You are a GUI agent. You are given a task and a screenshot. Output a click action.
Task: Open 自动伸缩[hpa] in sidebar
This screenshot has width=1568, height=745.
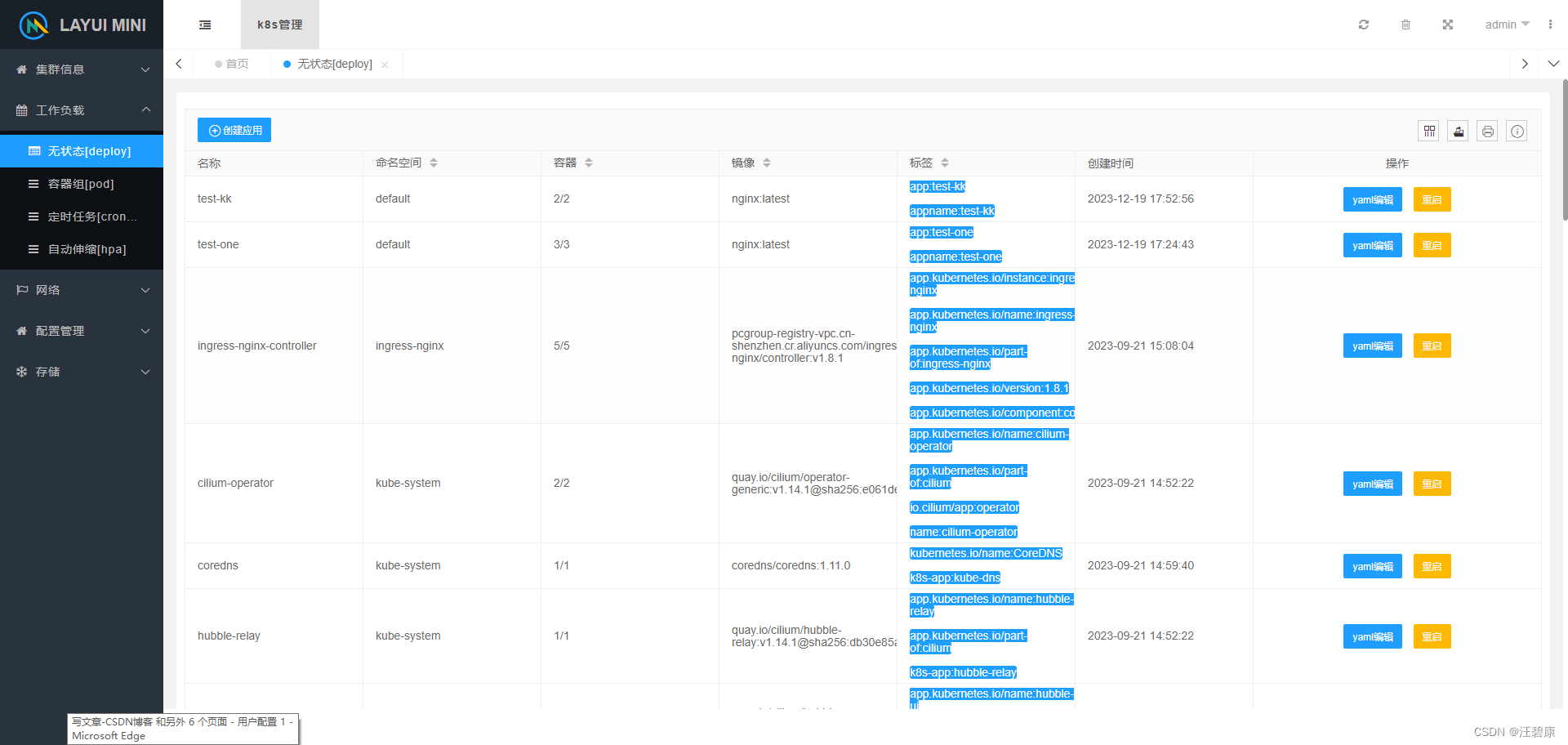(82, 249)
